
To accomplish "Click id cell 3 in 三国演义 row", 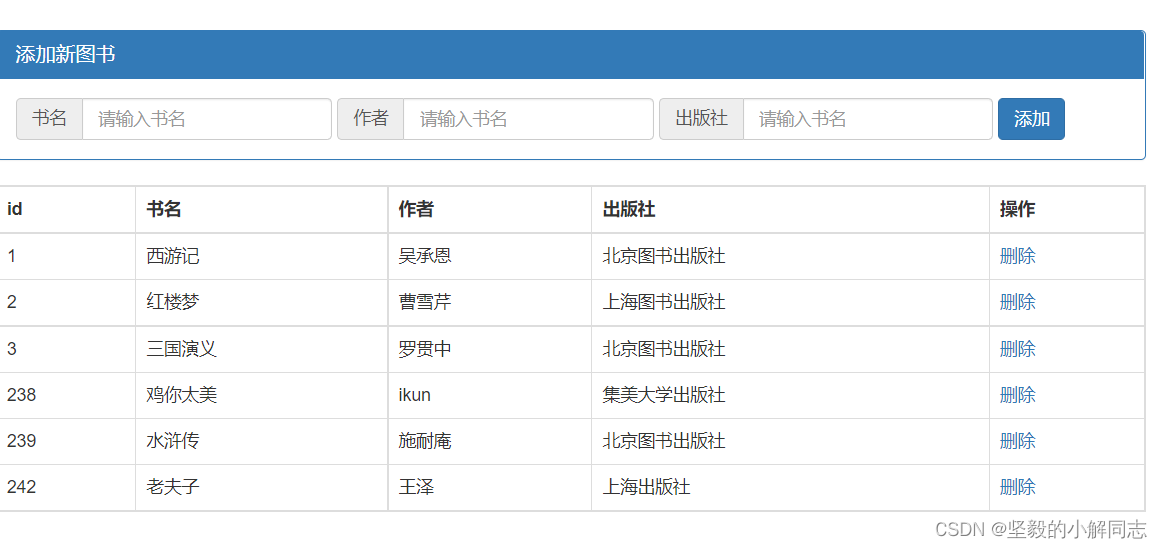I will (67, 349).
